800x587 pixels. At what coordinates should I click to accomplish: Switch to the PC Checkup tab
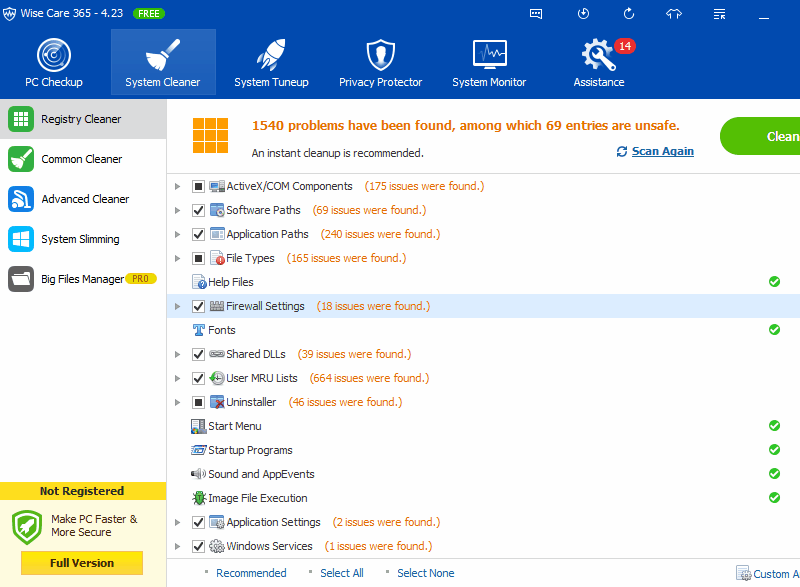tap(54, 62)
